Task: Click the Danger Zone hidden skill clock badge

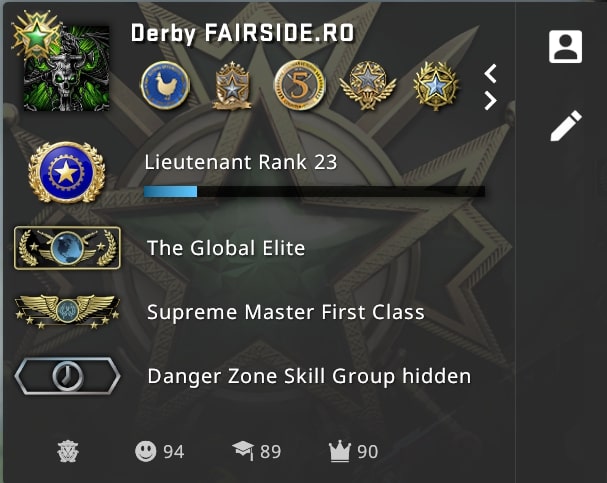Action: click(x=67, y=376)
